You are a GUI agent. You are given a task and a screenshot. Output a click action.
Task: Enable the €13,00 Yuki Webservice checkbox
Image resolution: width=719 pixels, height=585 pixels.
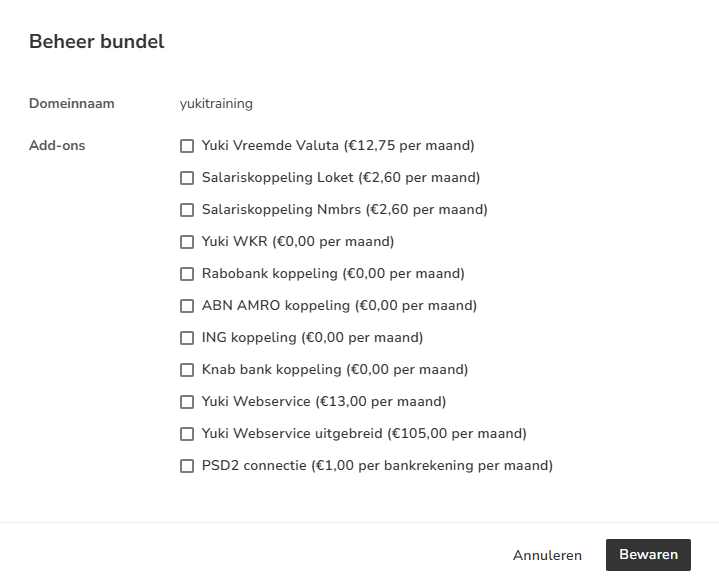point(187,402)
